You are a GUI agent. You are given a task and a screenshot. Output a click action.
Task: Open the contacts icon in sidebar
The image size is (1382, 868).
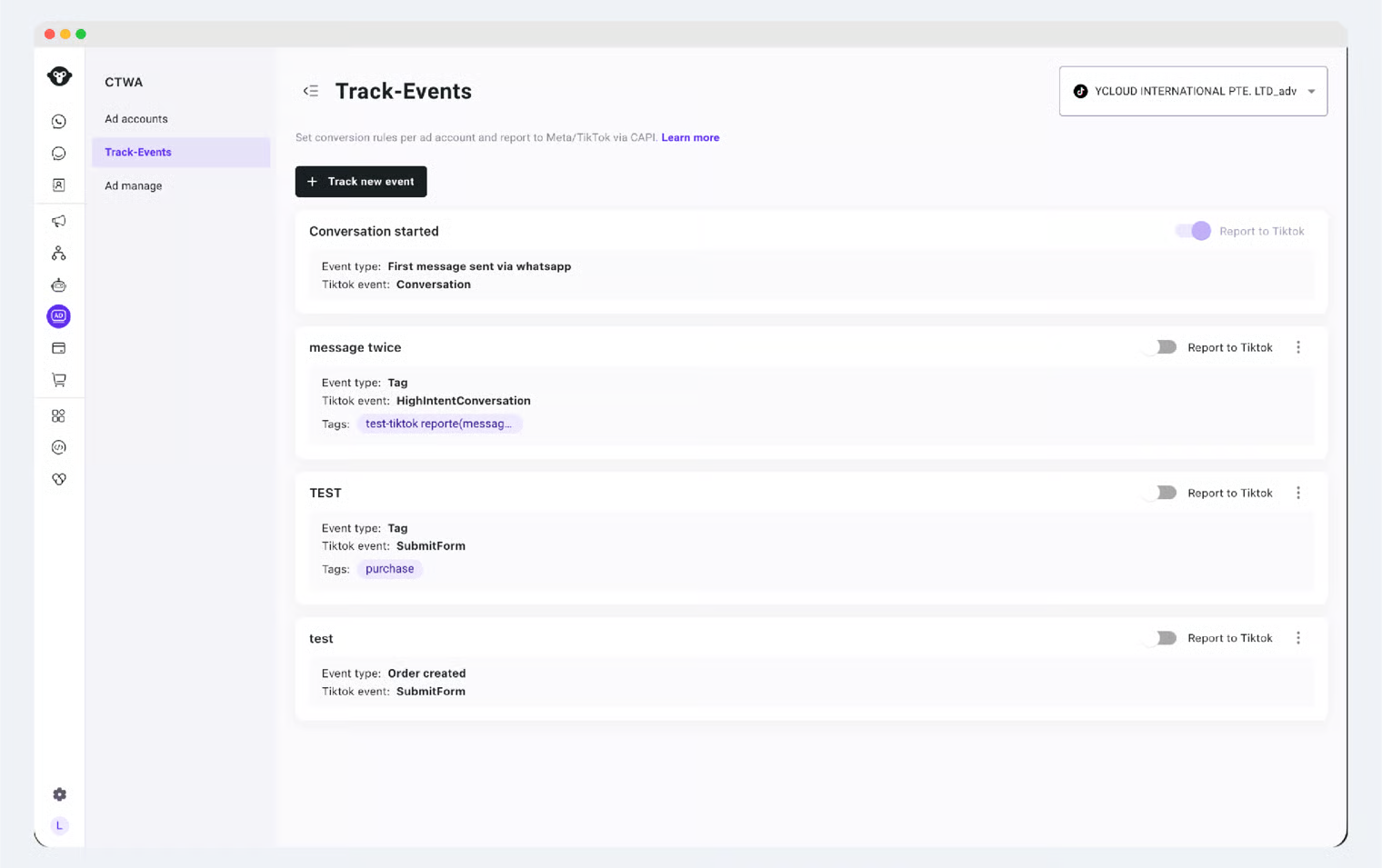pyautogui.click(x=59, y=185)
